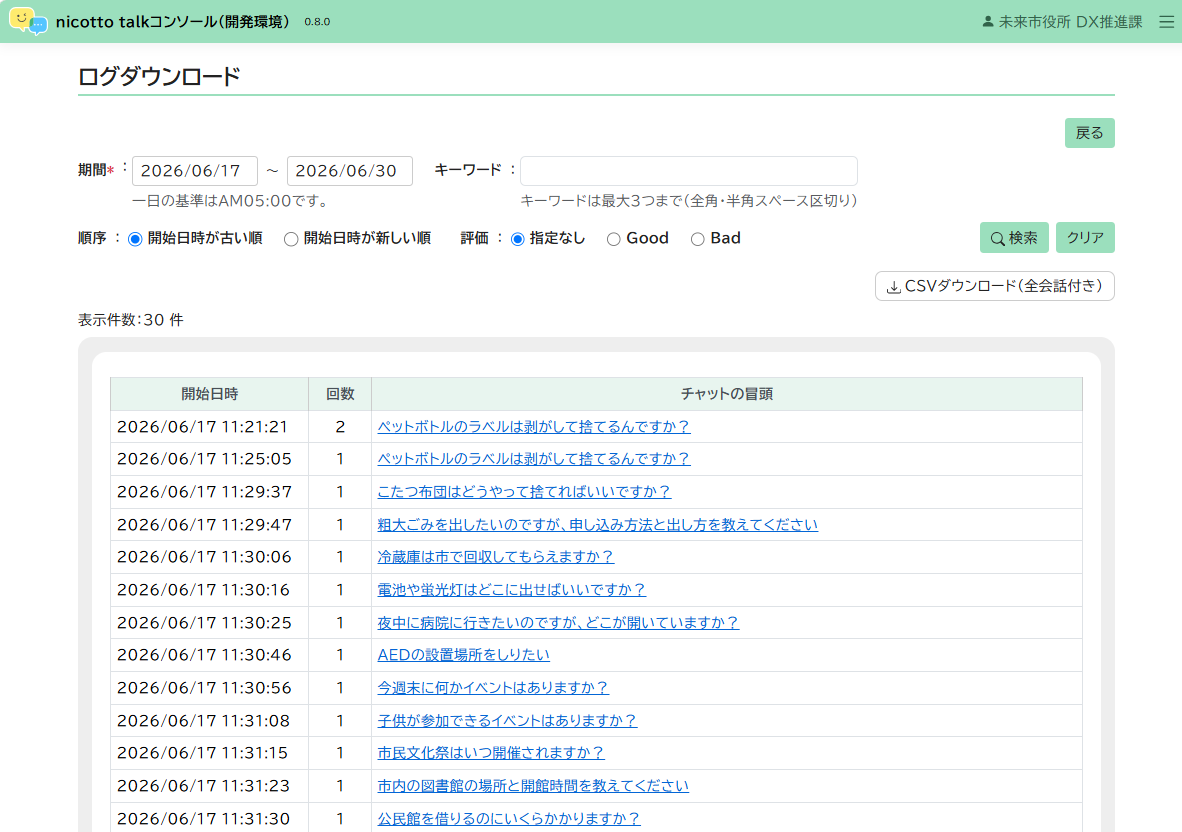Click the start date field 2026/06/17

pyautogui.click(x=194, y=171)
